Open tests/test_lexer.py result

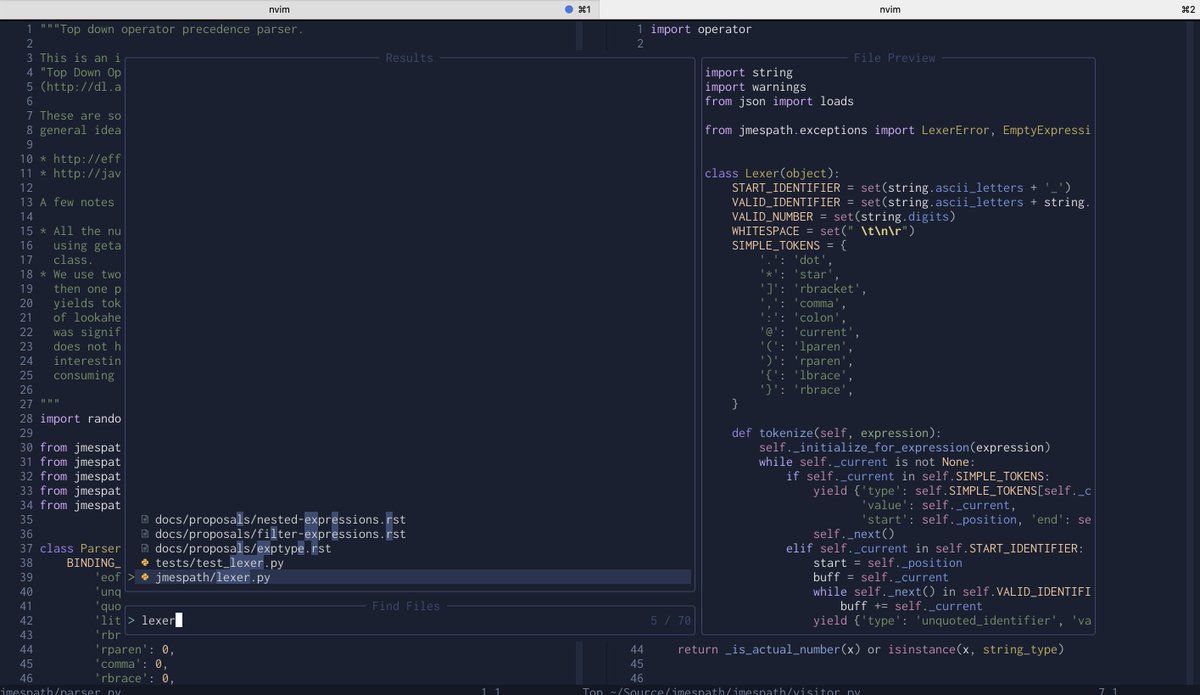pos(219,563)
